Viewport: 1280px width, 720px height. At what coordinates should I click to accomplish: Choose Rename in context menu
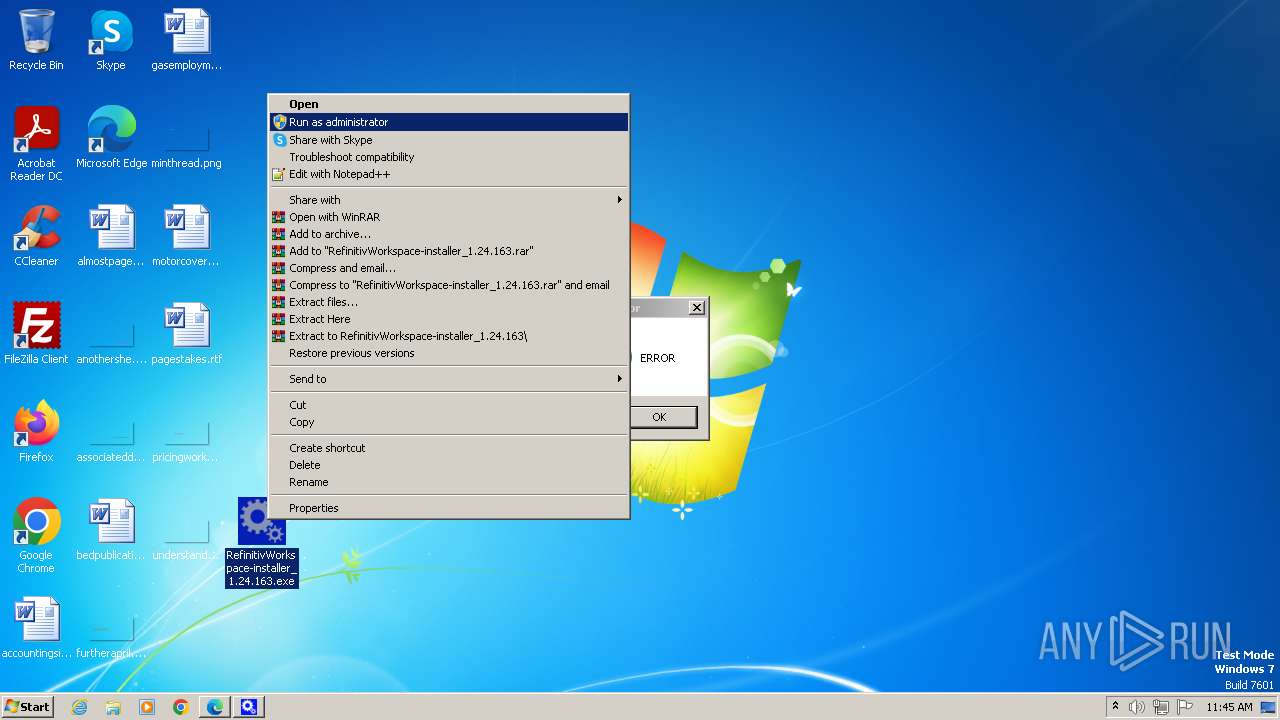449,482
